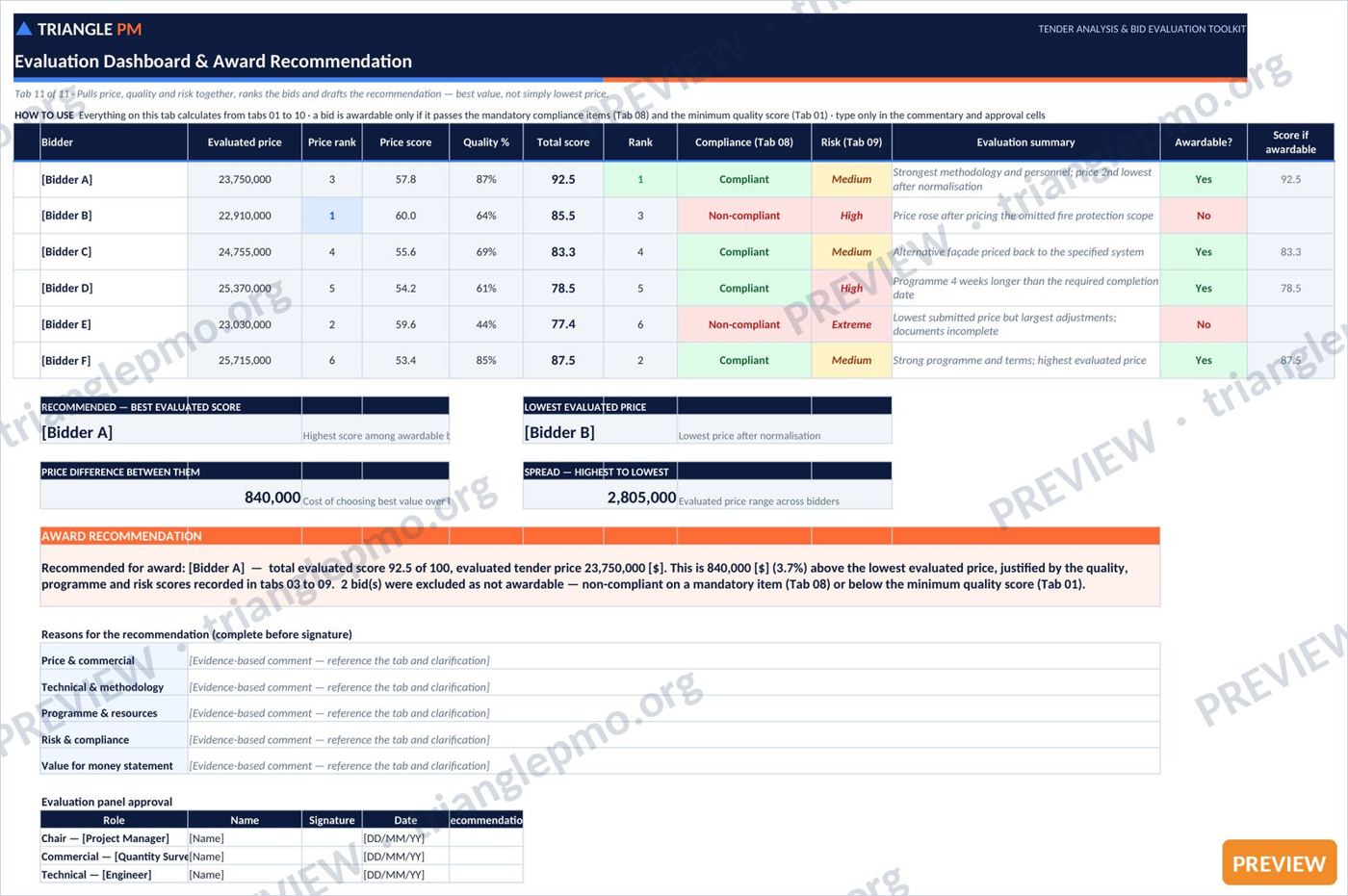Viewport: 1348px width, 896px height.
Task: Click the orange PREVIEW button
Action: pyautogui.click(x=1279, y=863)
